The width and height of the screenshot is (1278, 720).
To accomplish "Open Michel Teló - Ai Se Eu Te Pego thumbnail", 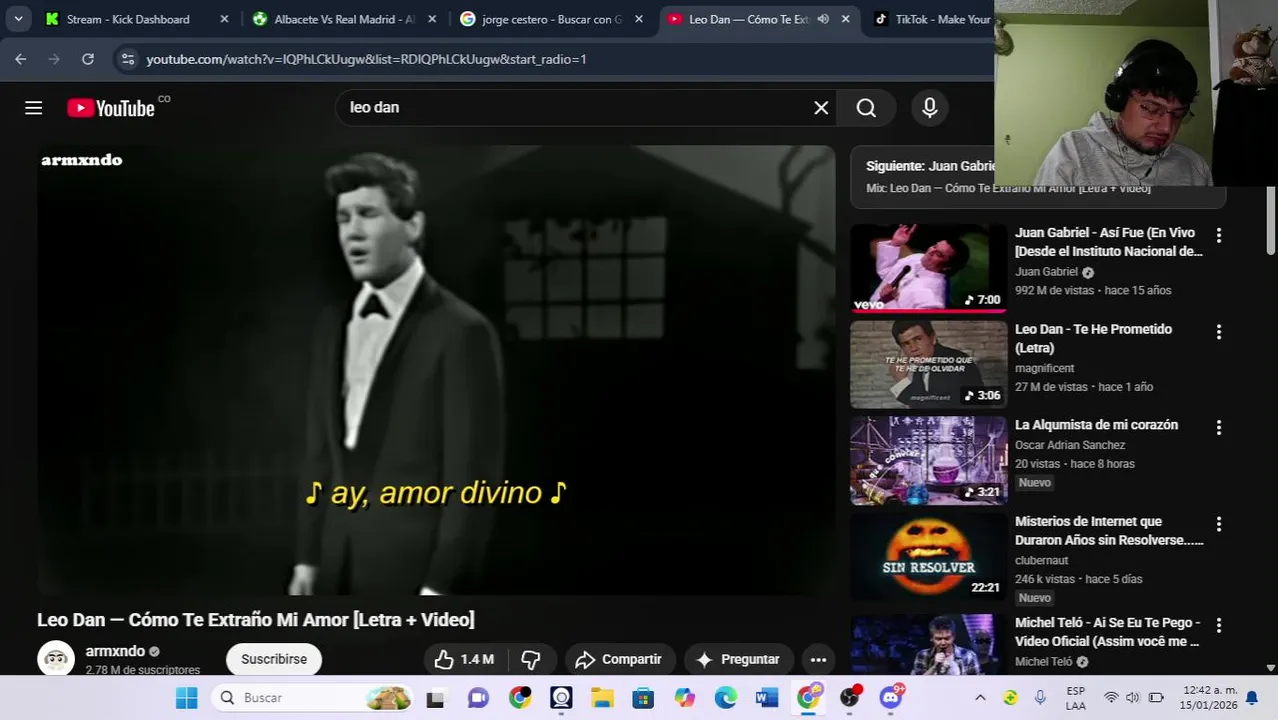I will (928, 645).
